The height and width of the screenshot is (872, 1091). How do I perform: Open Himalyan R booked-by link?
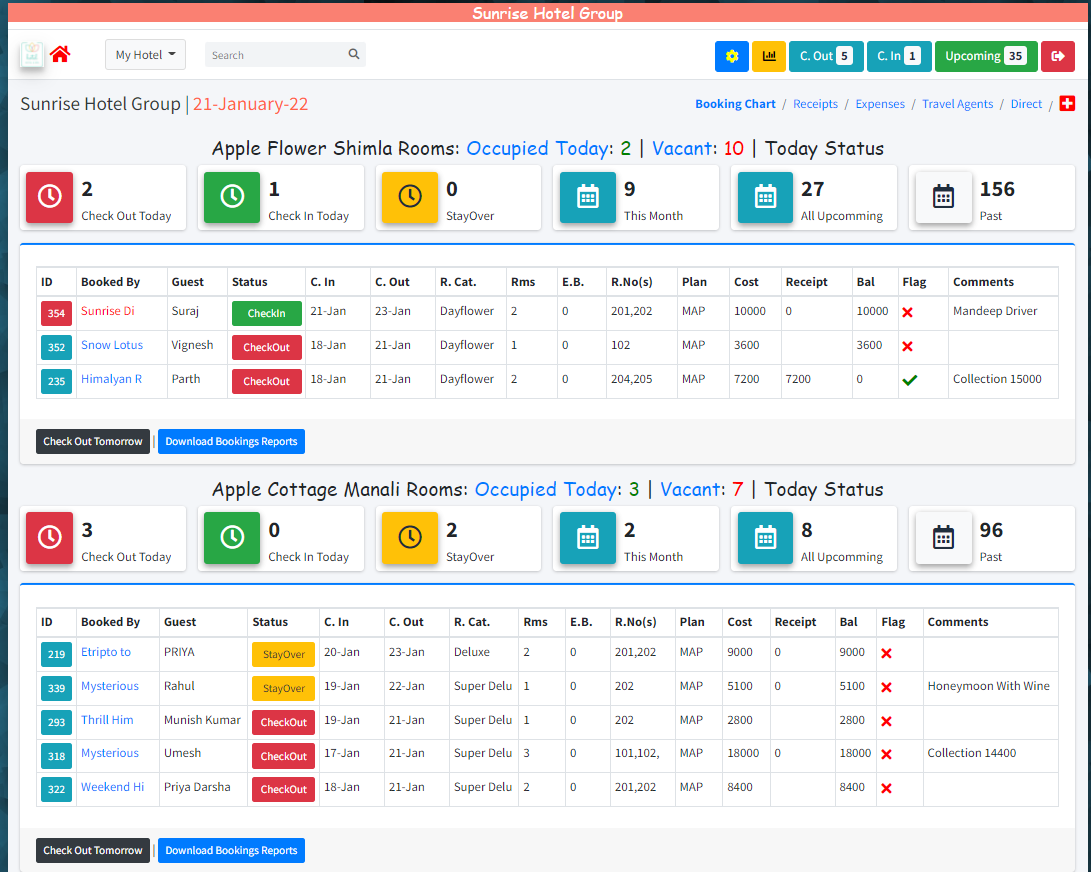(111, 379)
